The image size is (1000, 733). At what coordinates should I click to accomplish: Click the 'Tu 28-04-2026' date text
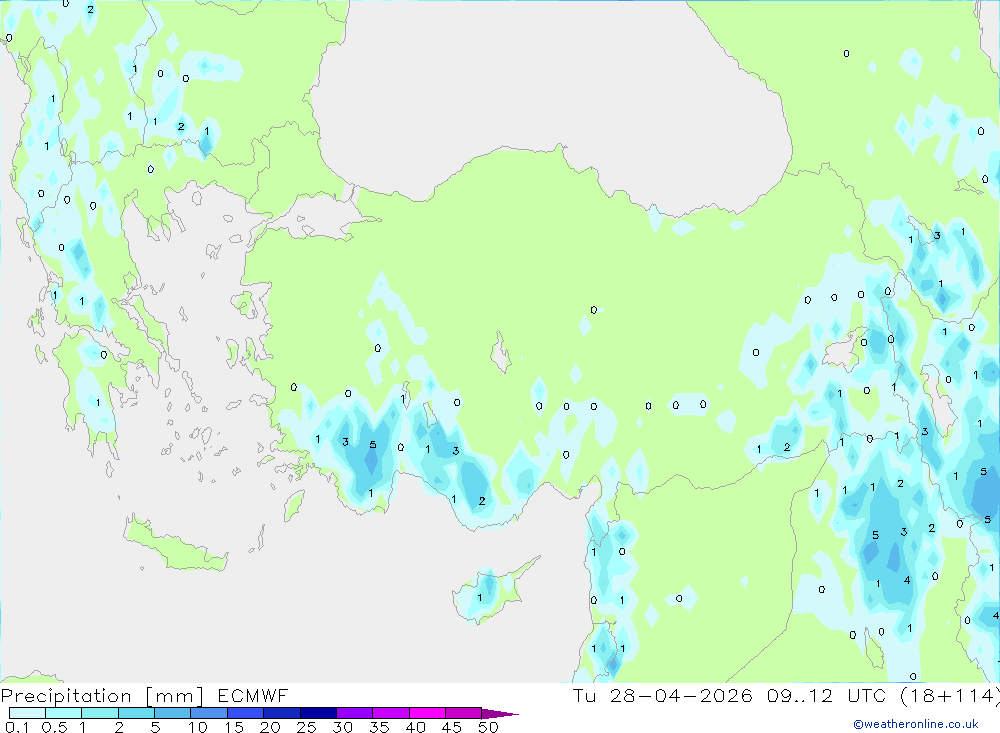pos(662,695)
